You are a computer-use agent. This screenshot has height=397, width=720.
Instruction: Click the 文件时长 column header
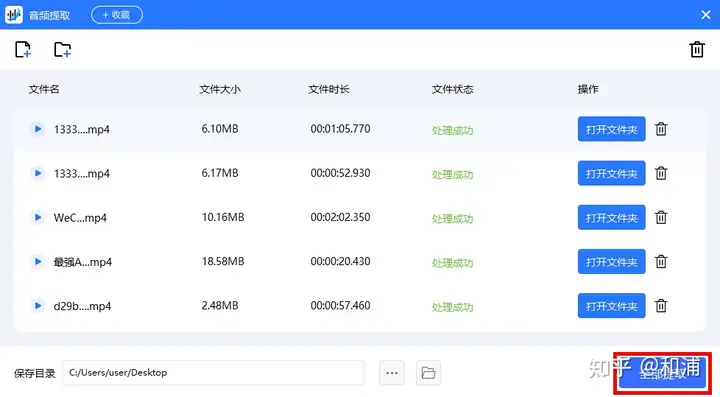329,89
